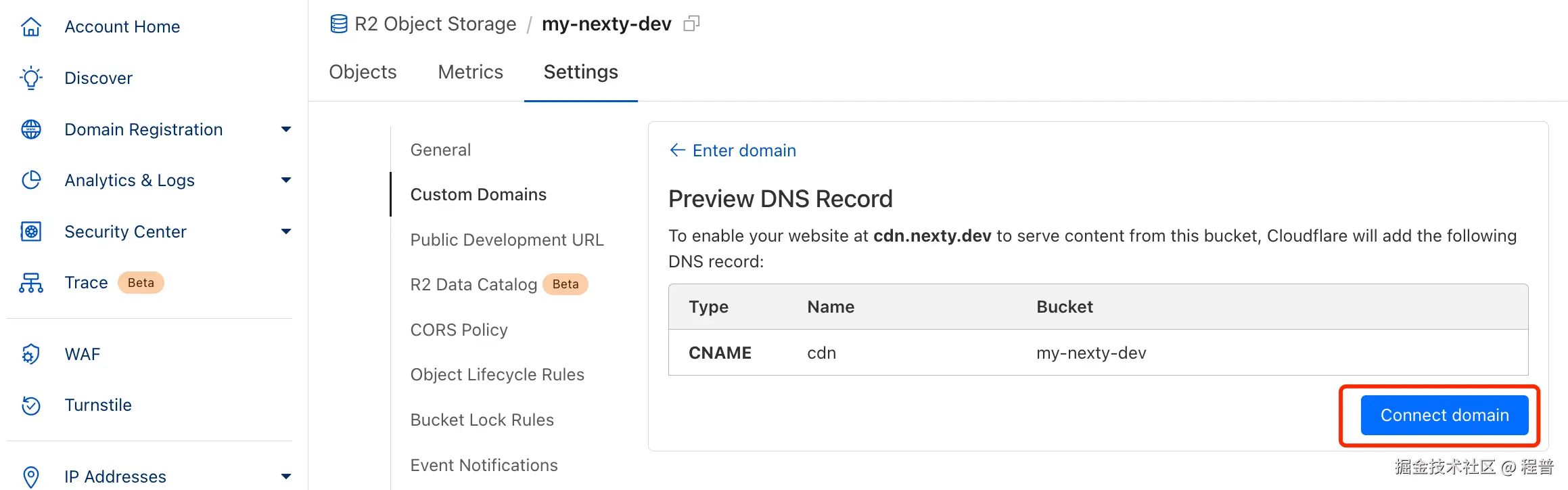
Task: Select CORS Policy in settings menu
Action: pyautogui.click(x=459, y=330)
